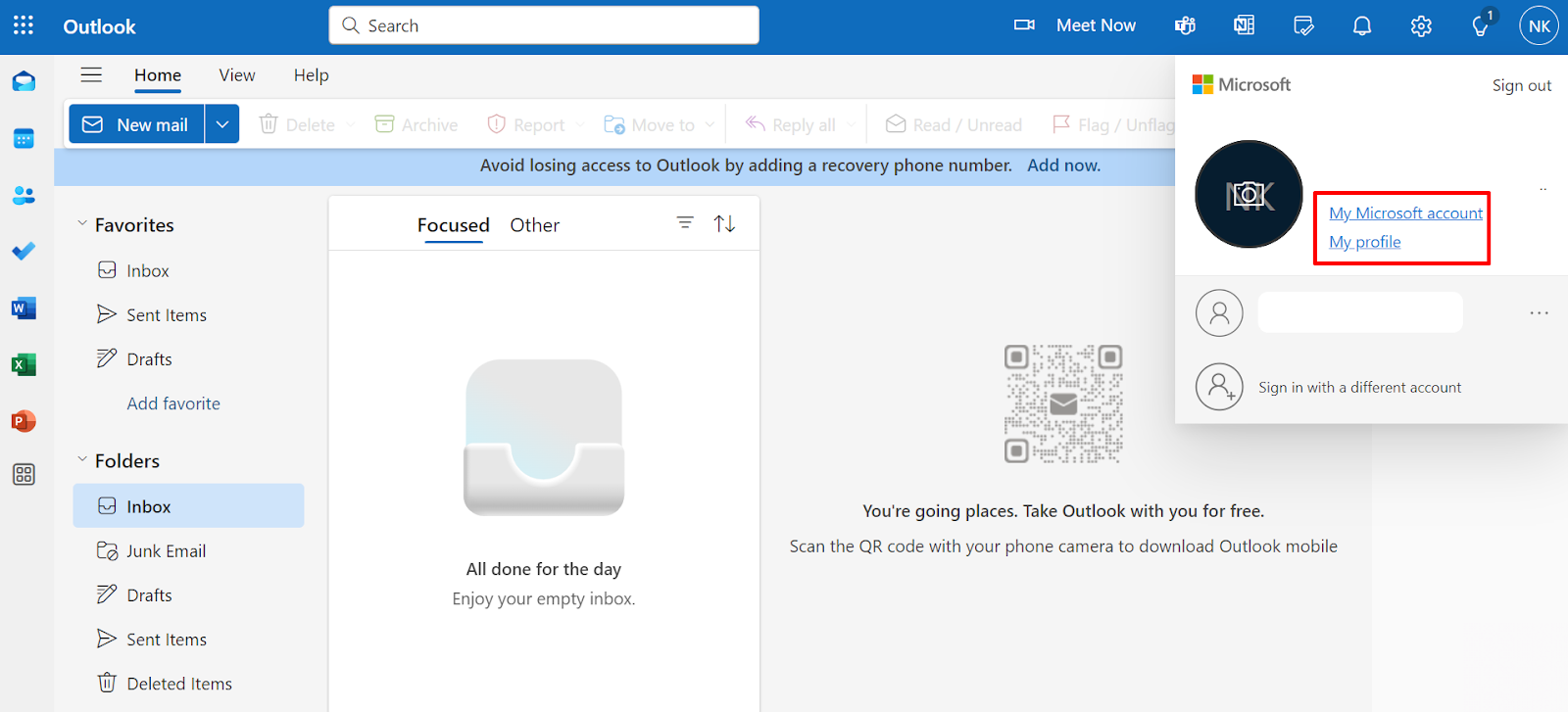
Task: Collapse the Folders section
Action: click(x=82, y=460)
